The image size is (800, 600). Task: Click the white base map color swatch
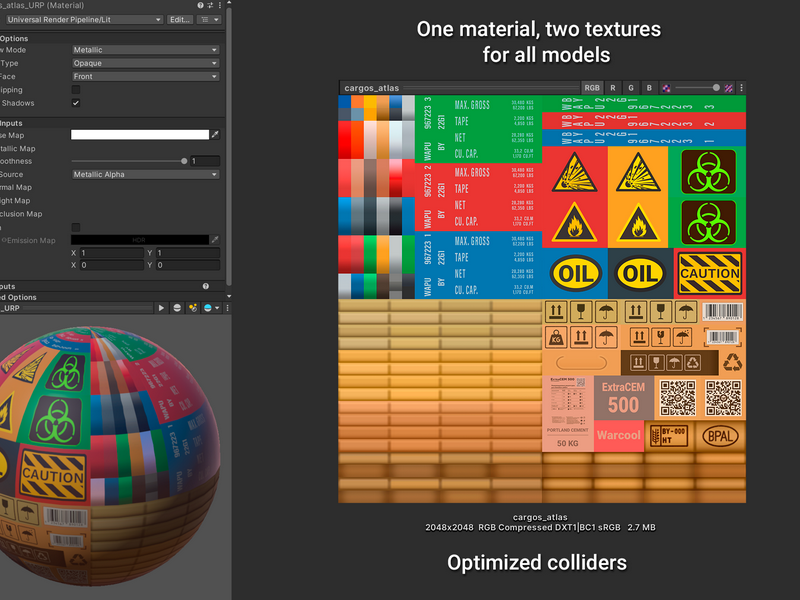point(140,135)
